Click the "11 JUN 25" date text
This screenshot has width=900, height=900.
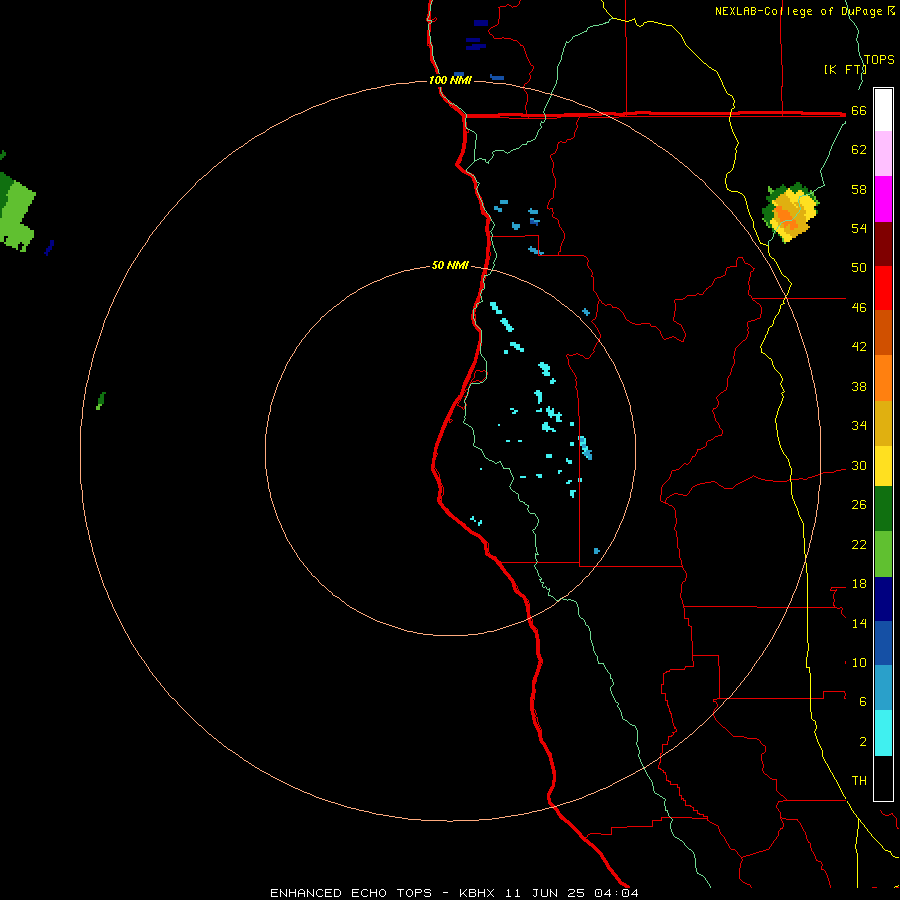click(x=545, y=893)
